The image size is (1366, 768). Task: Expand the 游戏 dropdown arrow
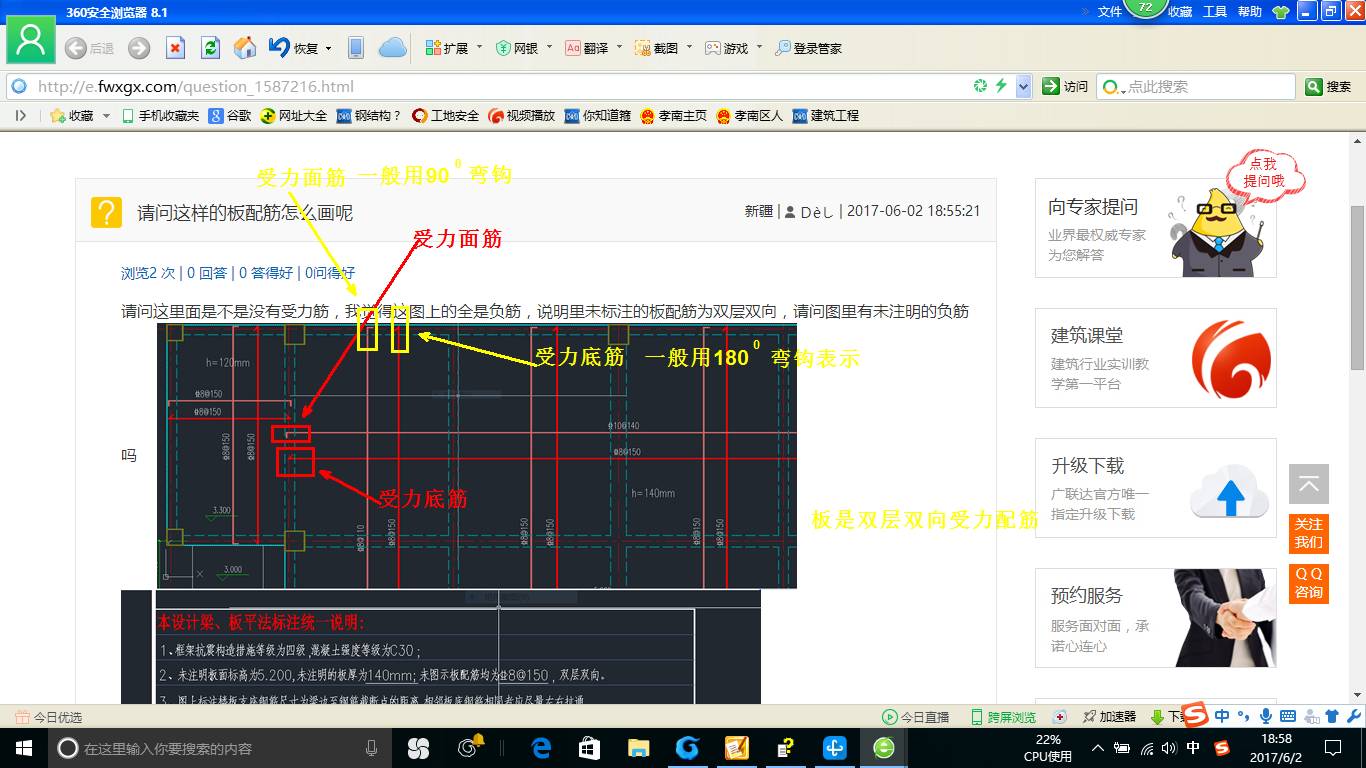759,48
